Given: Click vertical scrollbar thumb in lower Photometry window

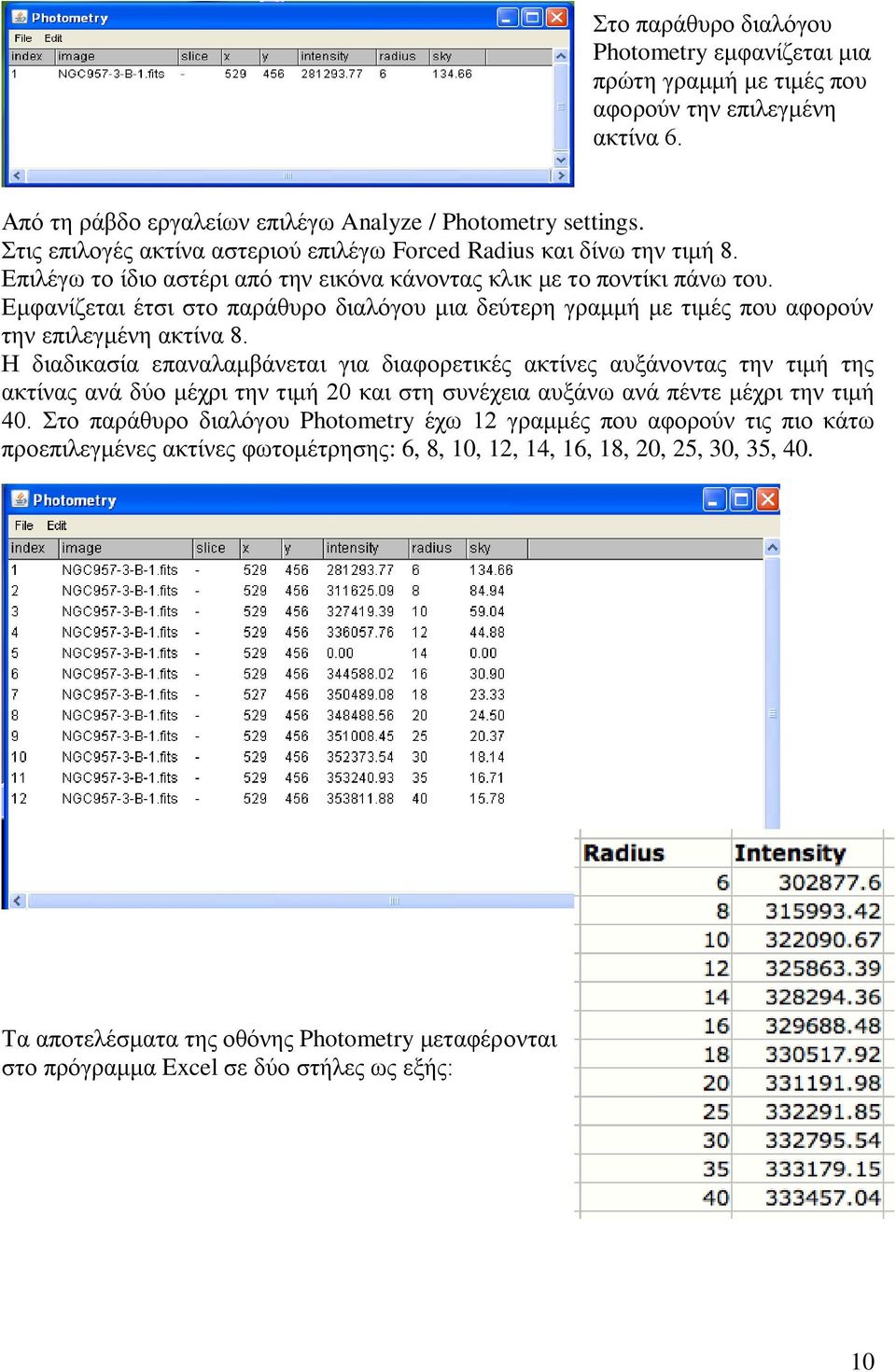Looking at the screenshot, I should (772, 714).
